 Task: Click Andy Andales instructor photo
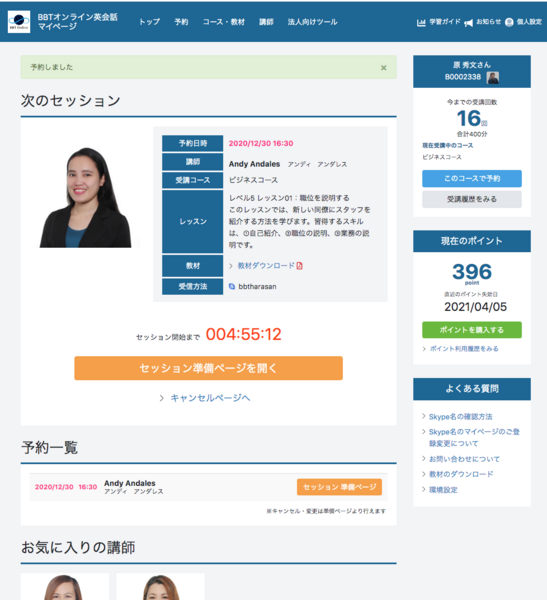tap(86, 197)
